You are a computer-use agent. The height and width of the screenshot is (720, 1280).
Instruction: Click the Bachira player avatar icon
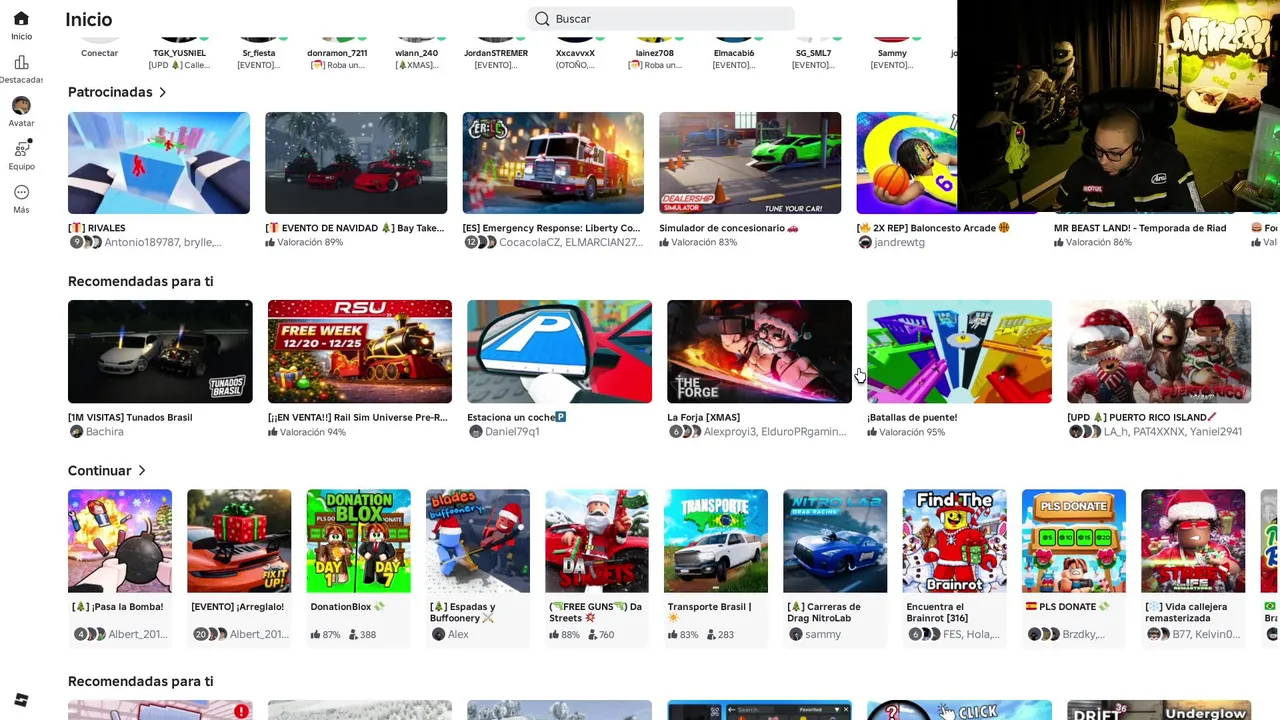(x=76, y=432)
